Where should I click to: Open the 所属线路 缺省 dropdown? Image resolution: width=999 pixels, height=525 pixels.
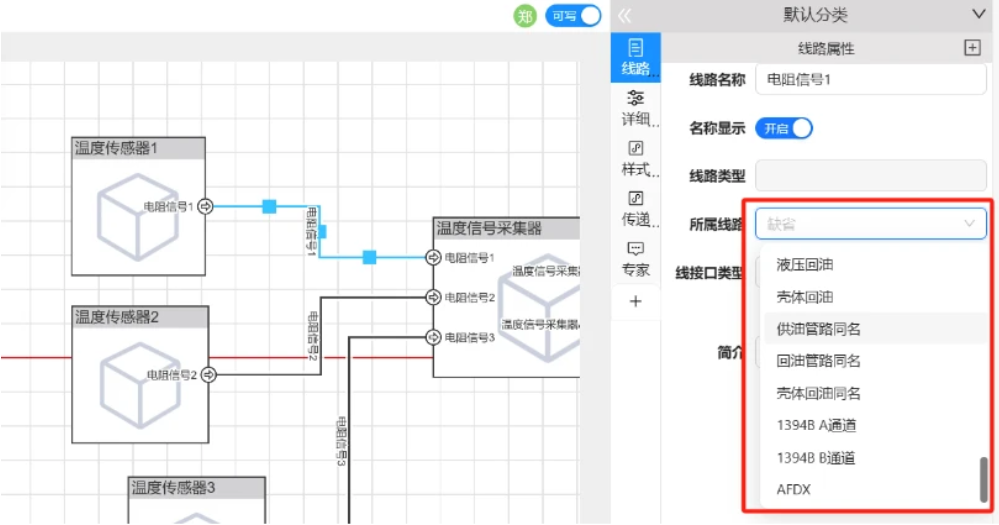(x=870, y=224)
